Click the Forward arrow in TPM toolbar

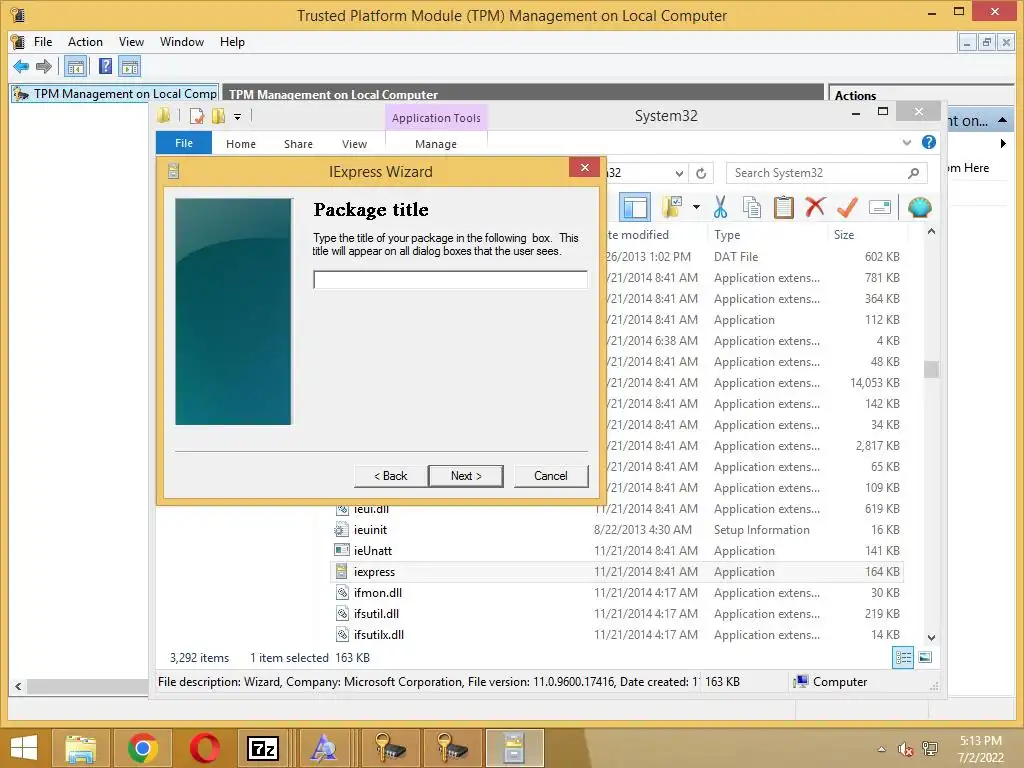click(x=44, y=66)
